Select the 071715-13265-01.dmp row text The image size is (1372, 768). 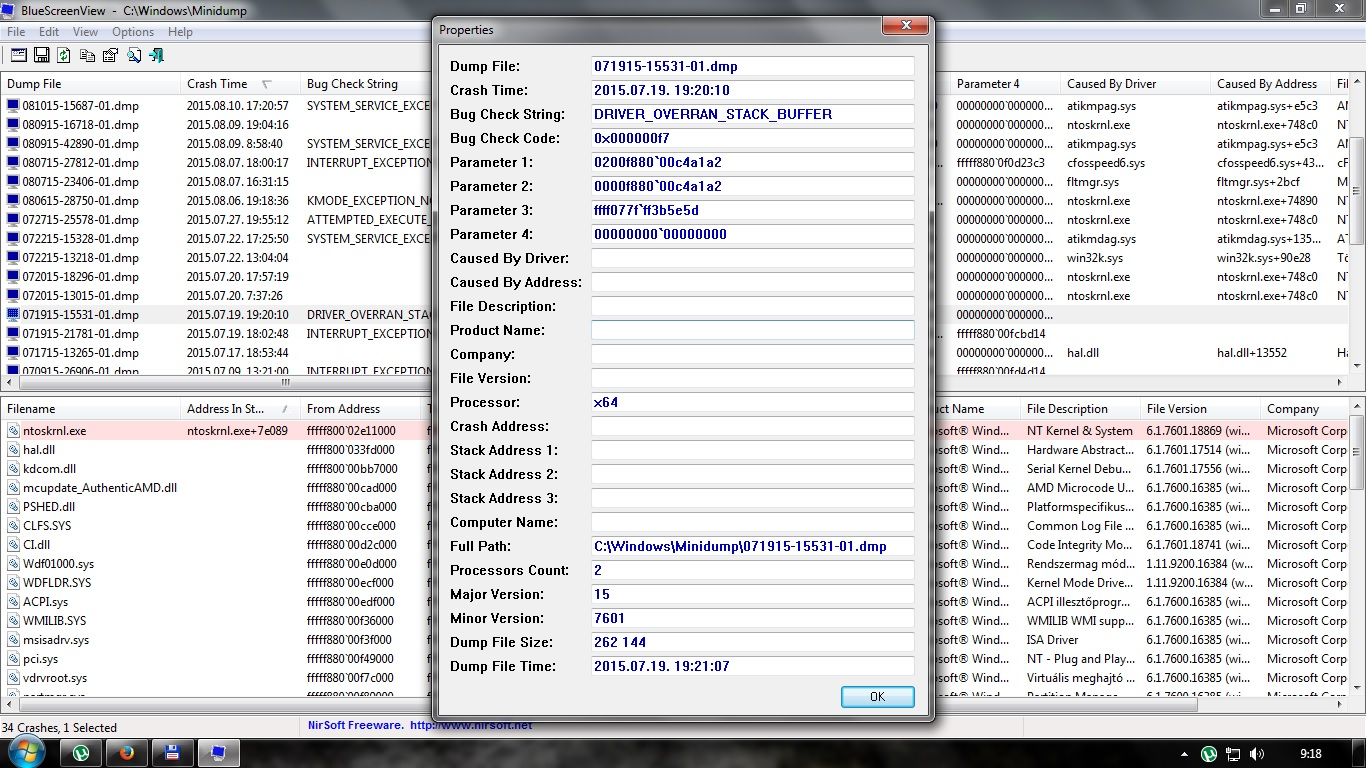click(x=80, y=352)
